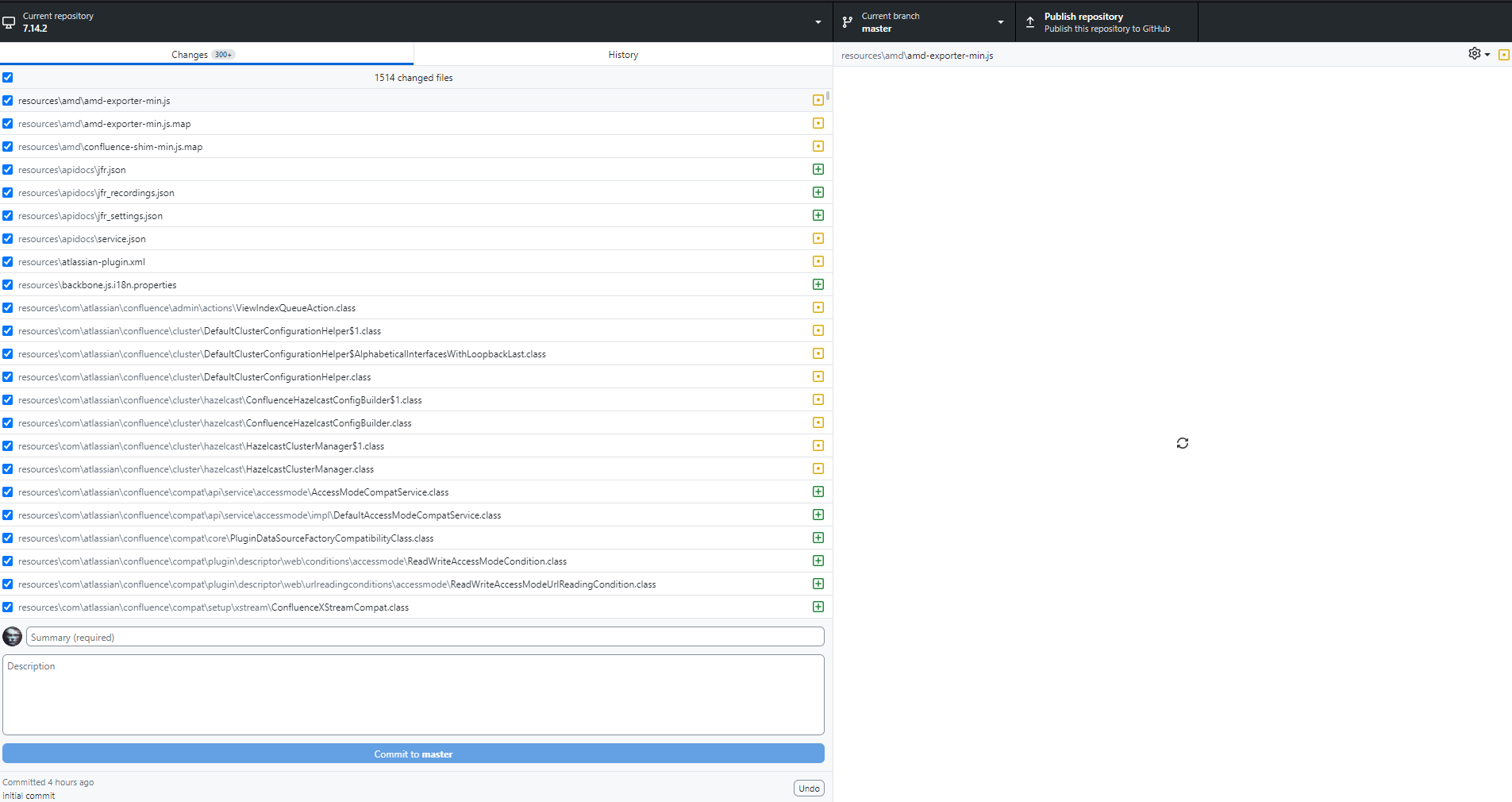Click added icon for PluginDataSourceFactoryCompatibilityClass.class
Viewport: 1512px width, 802px height.
(818, 538)
